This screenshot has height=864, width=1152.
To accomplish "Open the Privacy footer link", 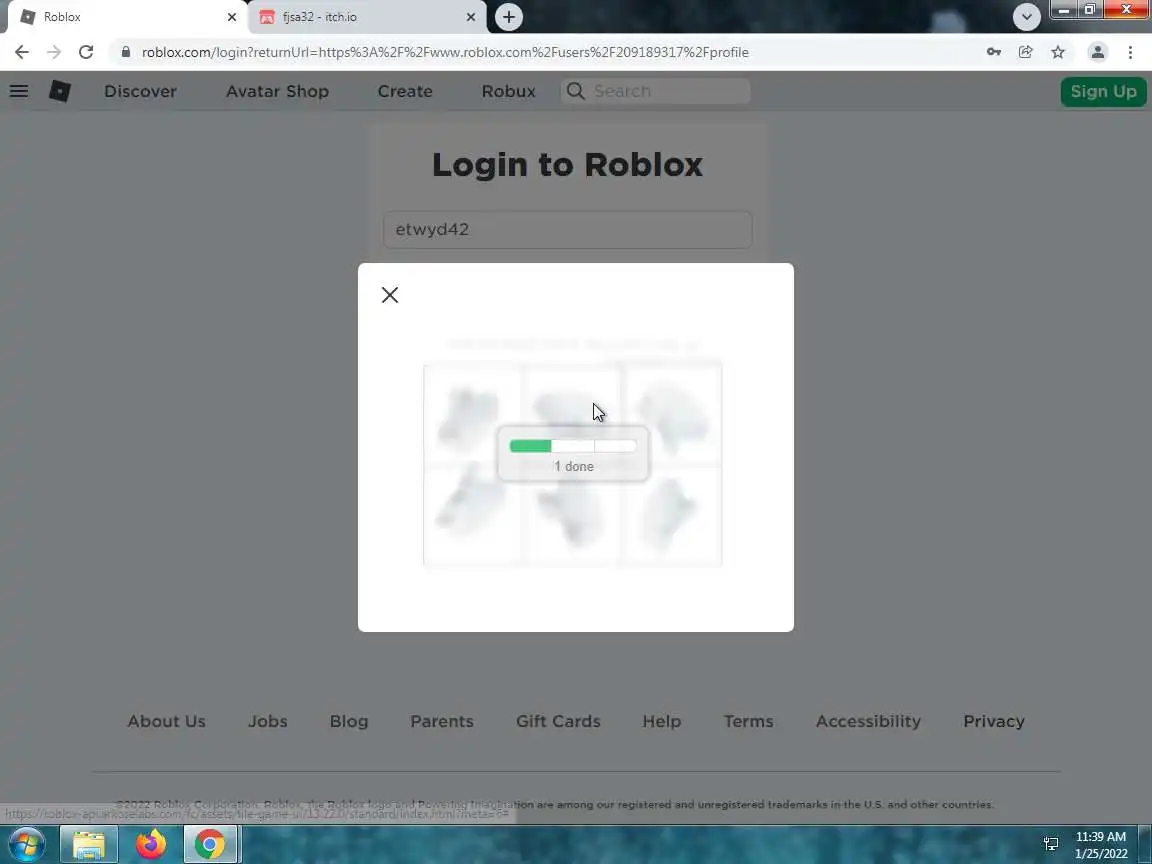I will [993, 721].
